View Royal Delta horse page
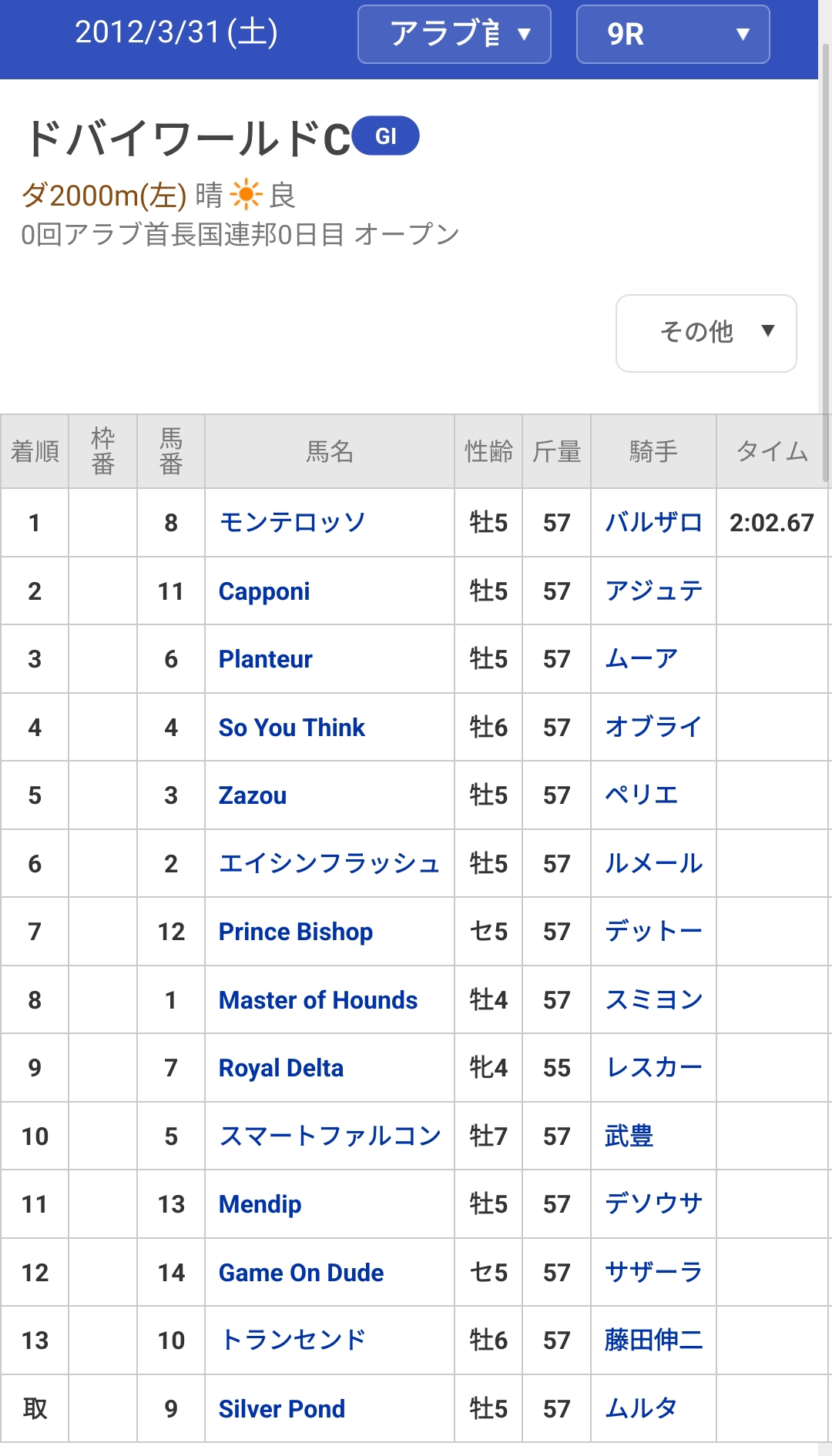The image size is (832, 1456). point(280,1068)
